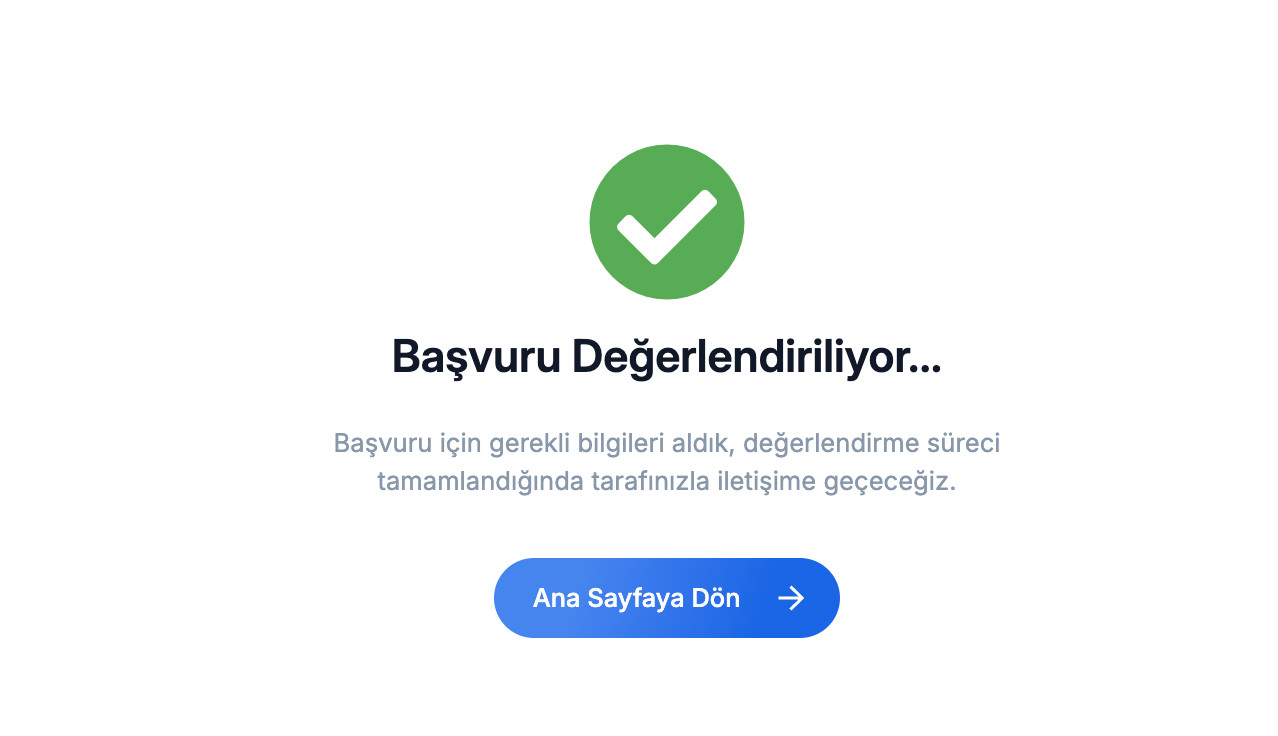
Task: Click the Ana Sayfaya Dön button
Action: pyautogui.click(x=667, y=598)
